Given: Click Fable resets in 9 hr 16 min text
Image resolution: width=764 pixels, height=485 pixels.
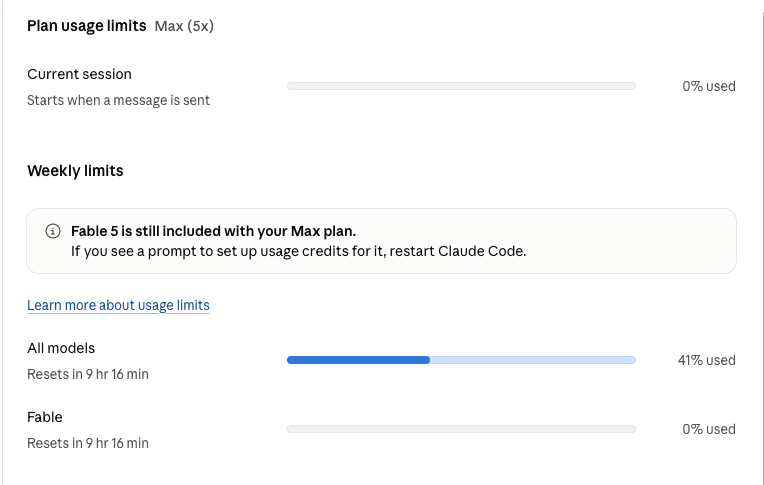Looking at the screenshot, I should (88, 443).
